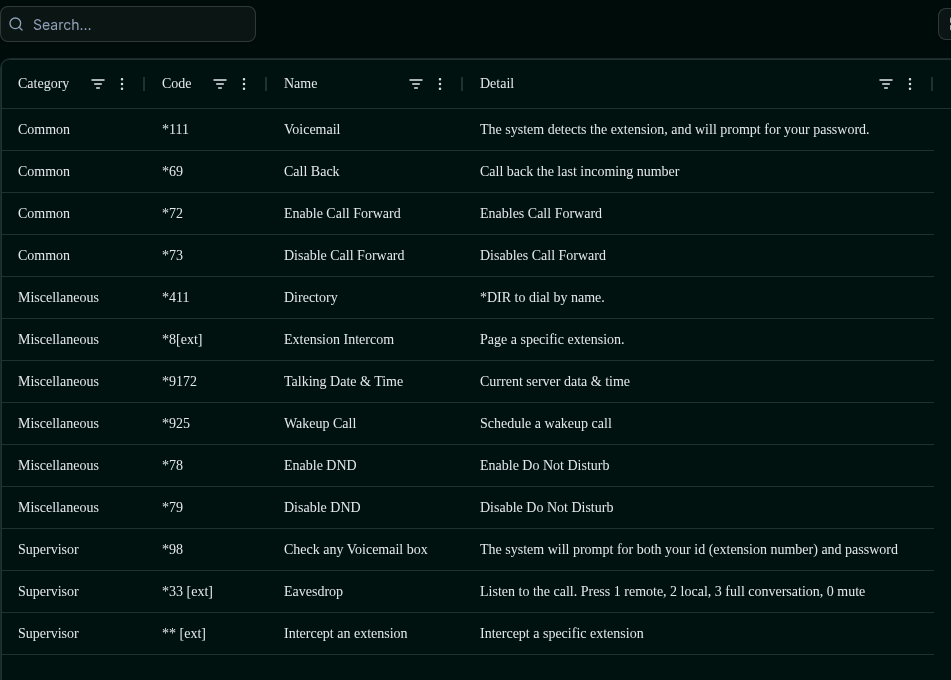Sort by the Code column header
Screen dimensions: 951x680
pos(176,84)
